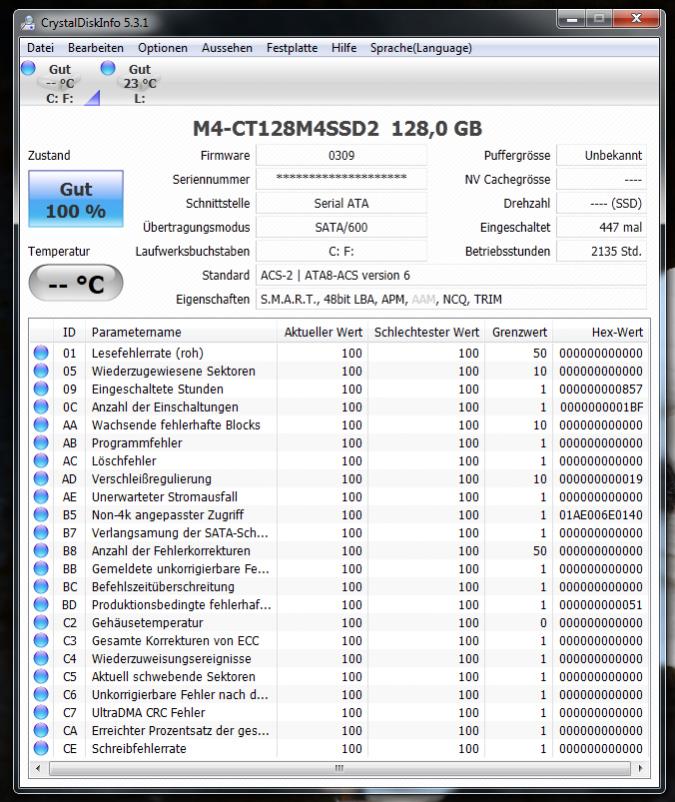675x802 pixels.
Task: Open the Aussehen menu
Action: (227, 48)
